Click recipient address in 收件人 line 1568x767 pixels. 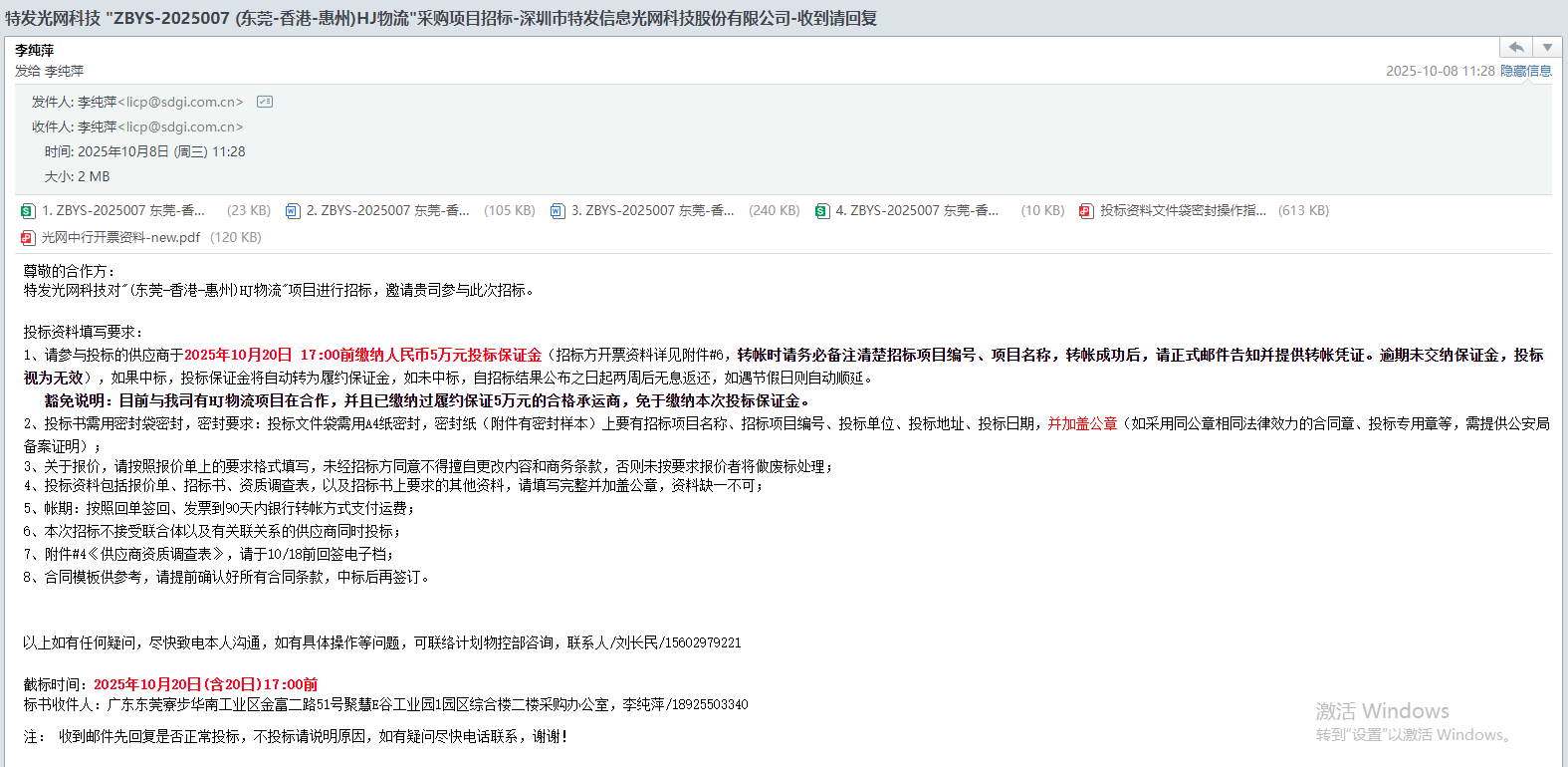pos(180,127)
